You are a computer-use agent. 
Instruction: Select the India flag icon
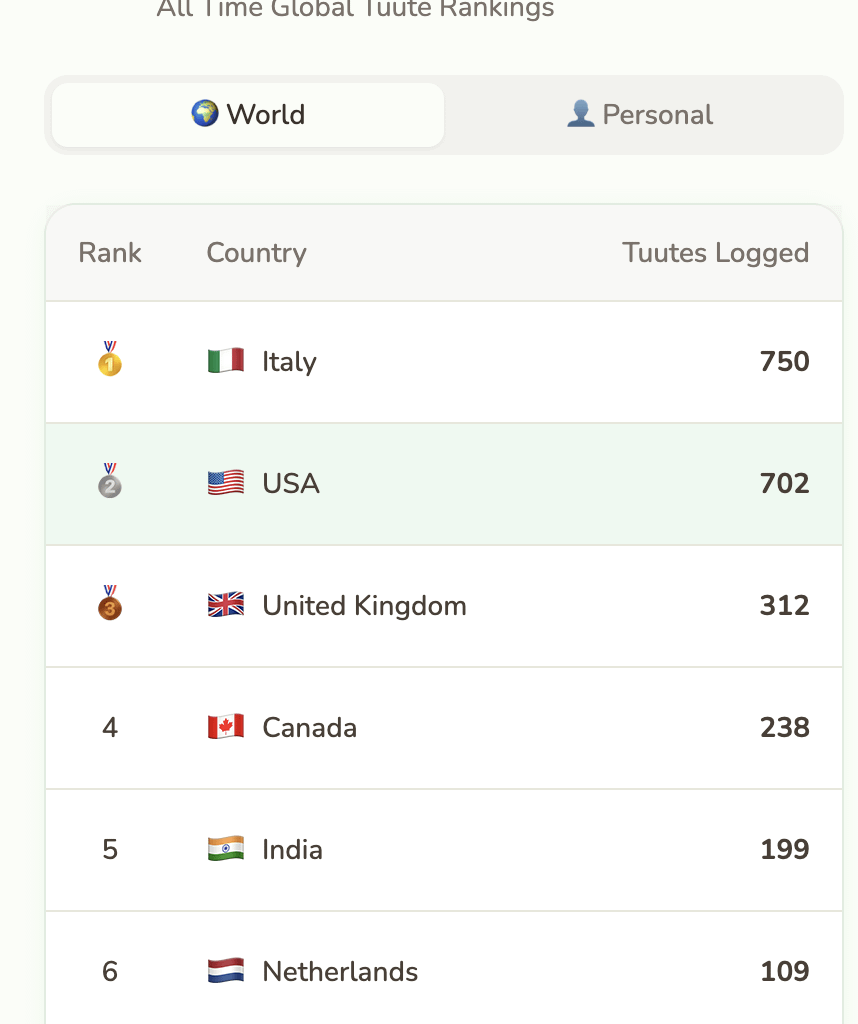[x=225, y=849]
